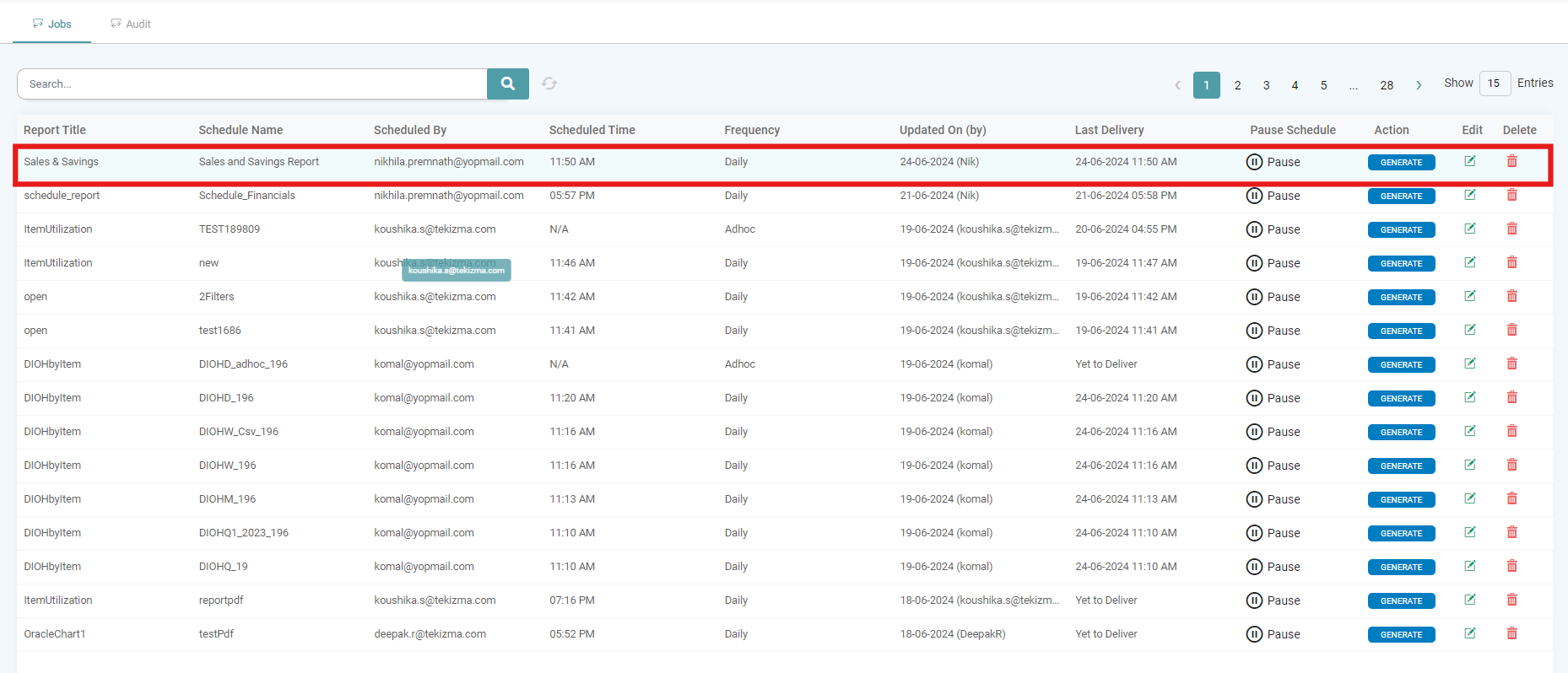1568x673 pixels.
Task: Edit the testPdf schedule
Action: [1469, 633]
